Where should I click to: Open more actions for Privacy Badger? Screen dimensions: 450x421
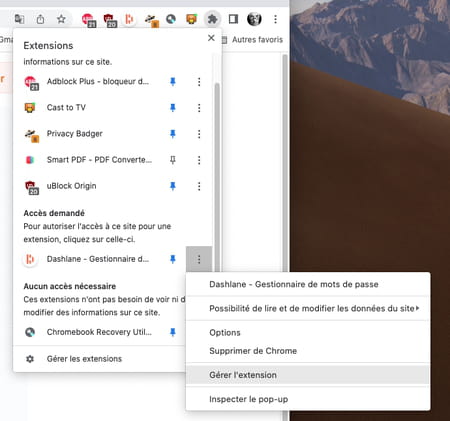[x=199, y=134]
